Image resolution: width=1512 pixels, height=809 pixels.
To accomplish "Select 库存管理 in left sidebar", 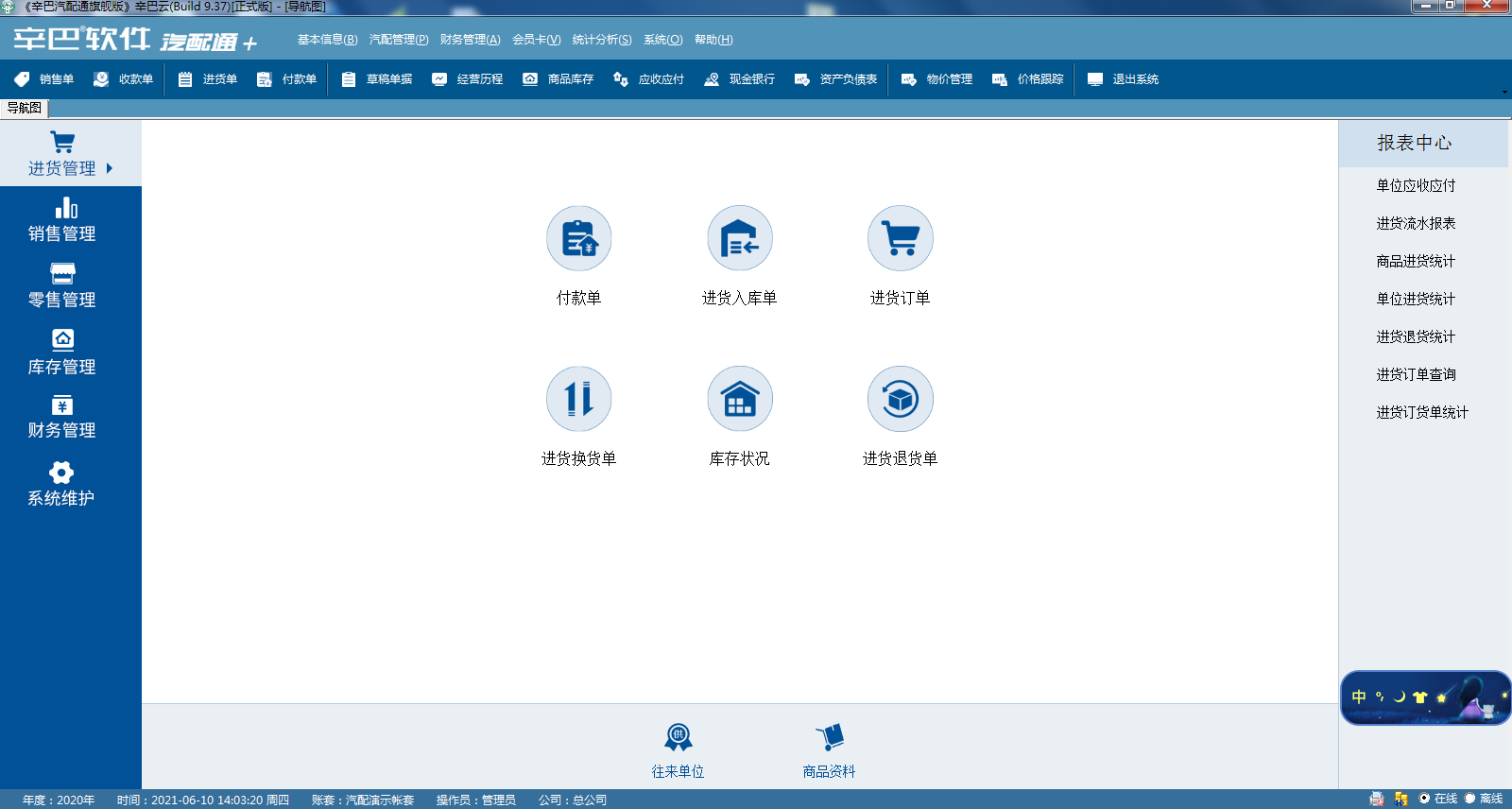I will pyautogui.click(x=62, y=353).
